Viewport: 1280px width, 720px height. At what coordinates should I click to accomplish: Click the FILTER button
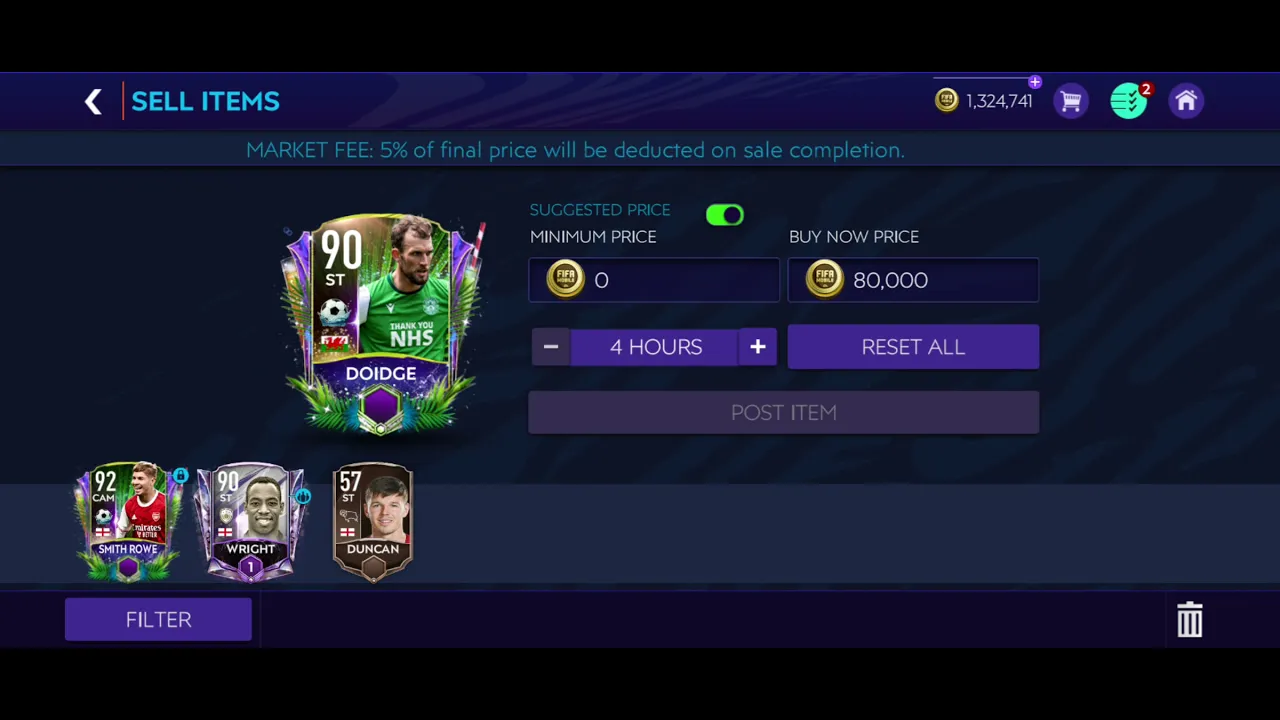(158, 620)
